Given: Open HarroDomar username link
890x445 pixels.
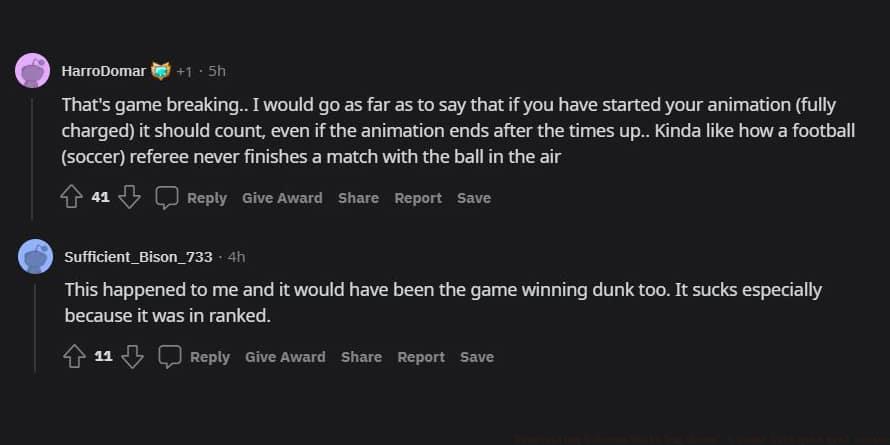Looking at the screenshot, I should pyautogui.click(x=103, y=71).
